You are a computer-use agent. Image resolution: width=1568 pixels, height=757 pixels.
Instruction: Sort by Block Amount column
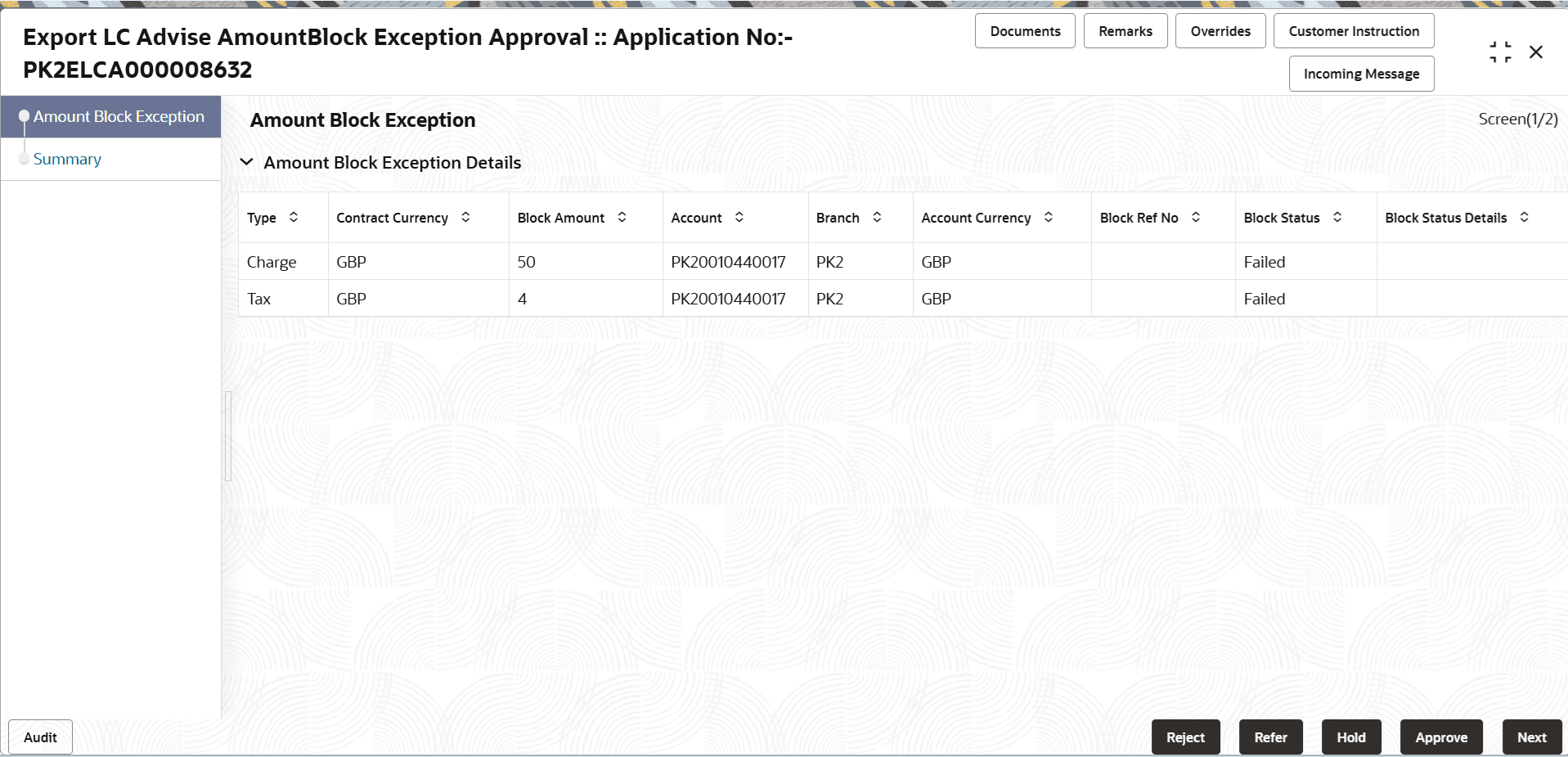(622, 217)
